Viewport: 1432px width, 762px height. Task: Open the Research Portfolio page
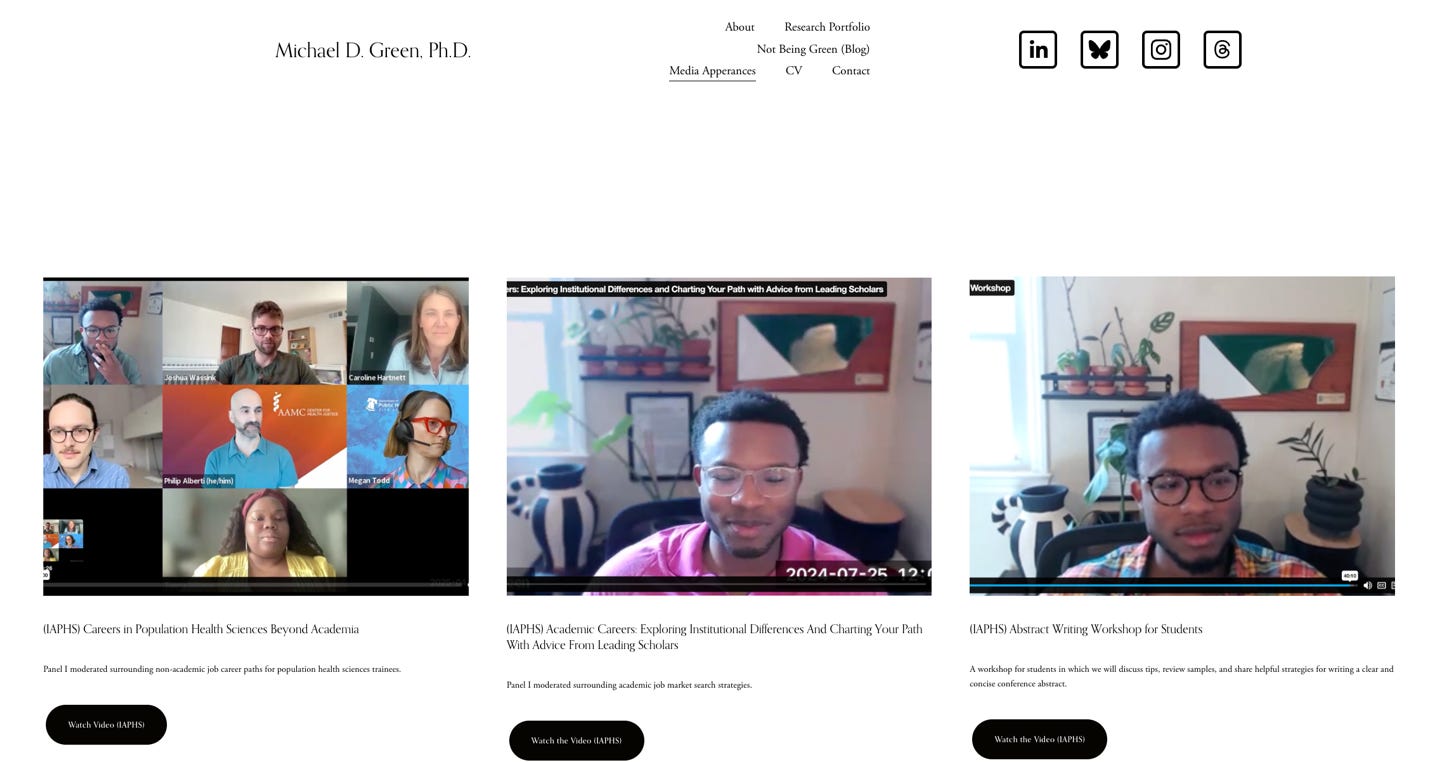pos(827,27)
